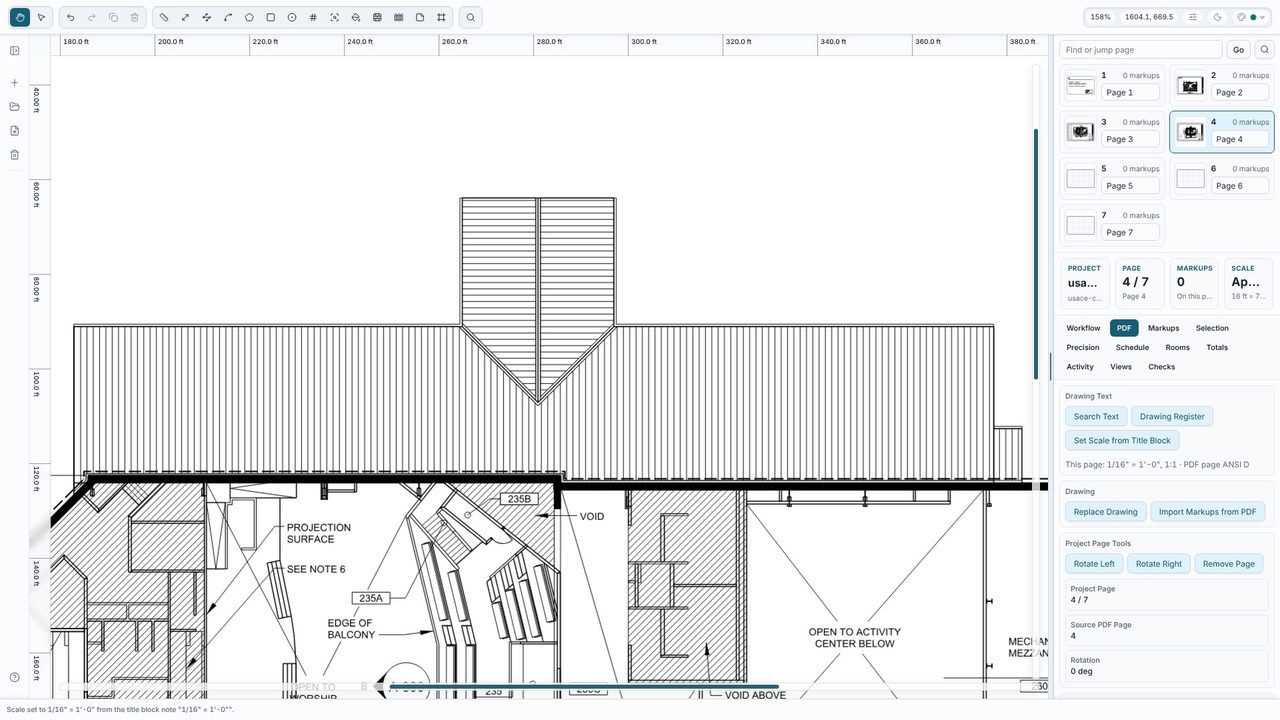Click the plus icon in left sidebar
This screenshot has height=720, width=1280.
pos(14,83)
